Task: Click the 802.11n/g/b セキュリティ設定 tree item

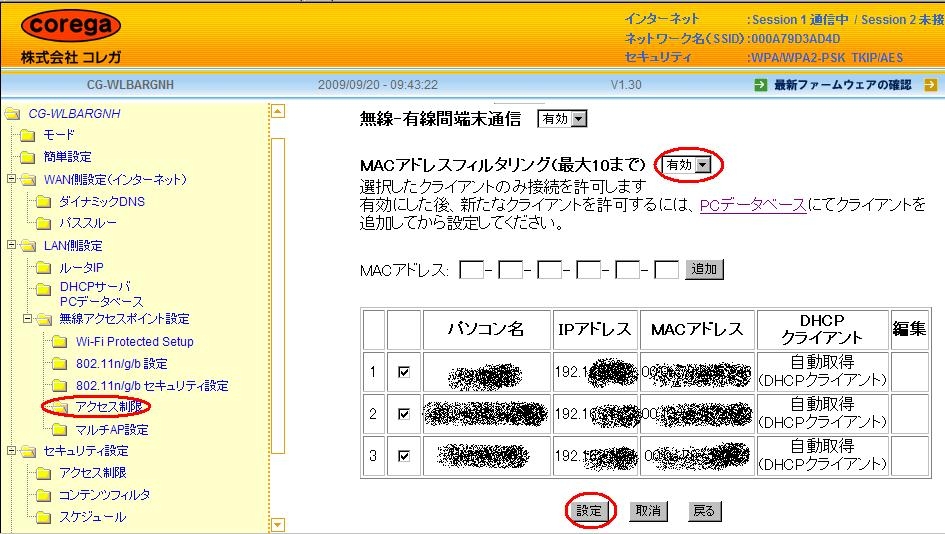Action: point(152,386)
